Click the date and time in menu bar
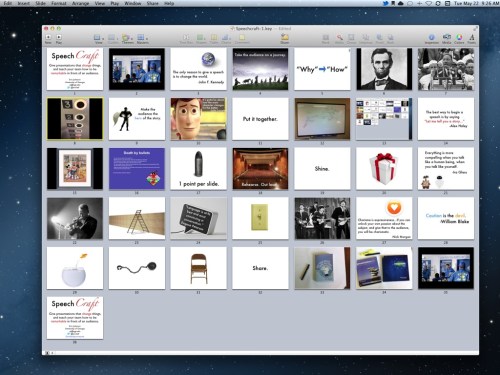Screen dimensions: 500x375 tap(476, 3)
